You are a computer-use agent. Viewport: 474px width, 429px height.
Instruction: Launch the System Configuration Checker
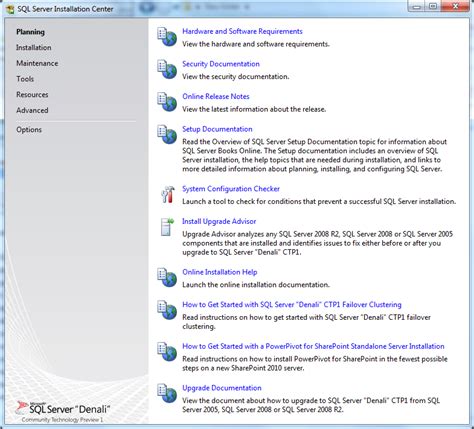coord(231,189)
